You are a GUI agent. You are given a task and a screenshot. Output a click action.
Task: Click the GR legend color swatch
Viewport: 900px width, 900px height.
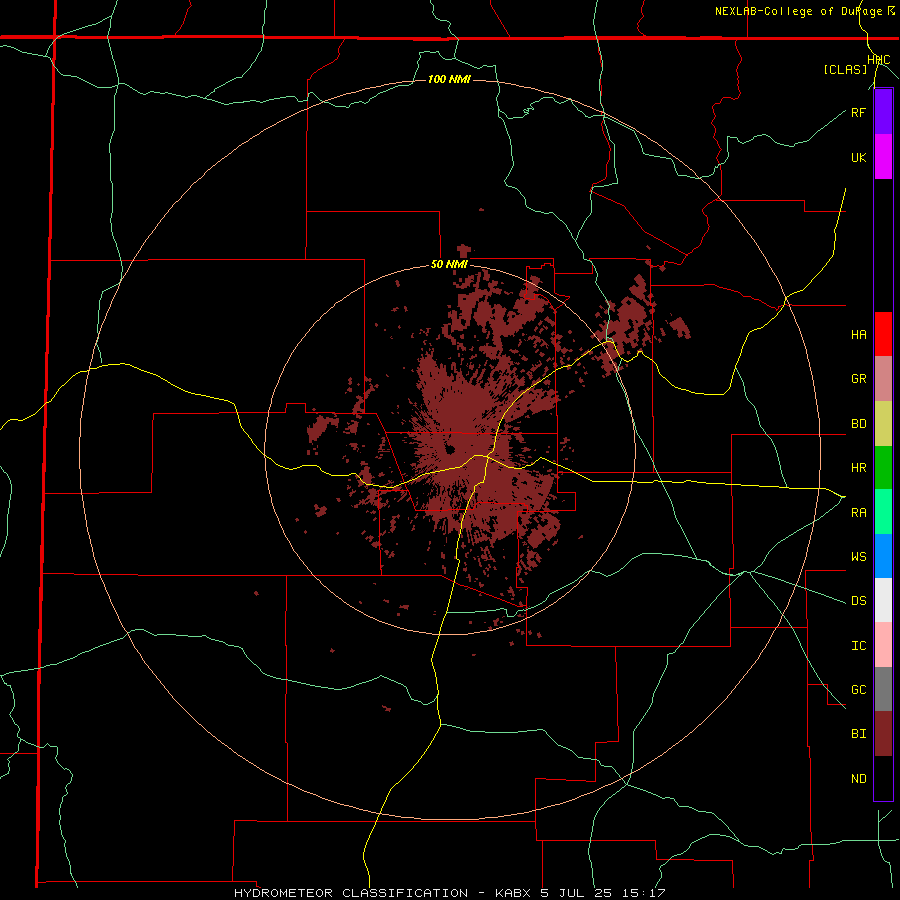(883, 379)
